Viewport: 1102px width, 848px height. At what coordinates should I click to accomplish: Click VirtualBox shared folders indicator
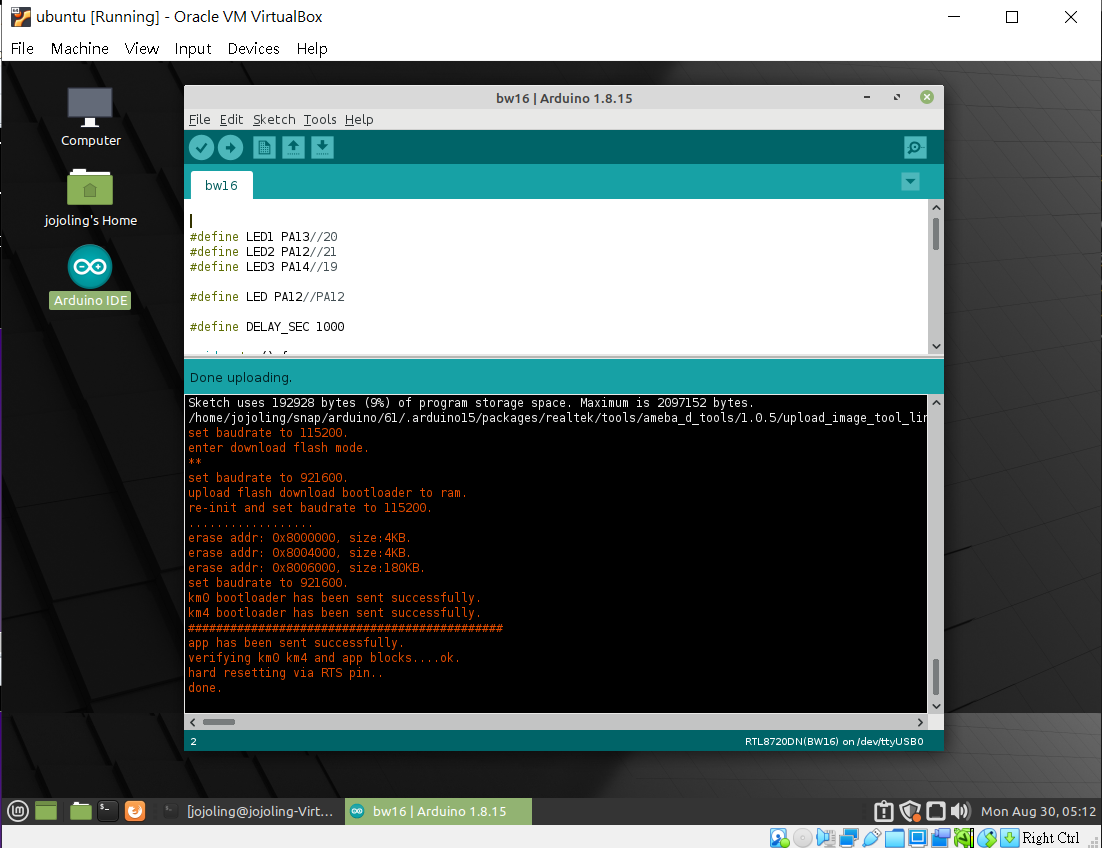click(x=895, y=837)
